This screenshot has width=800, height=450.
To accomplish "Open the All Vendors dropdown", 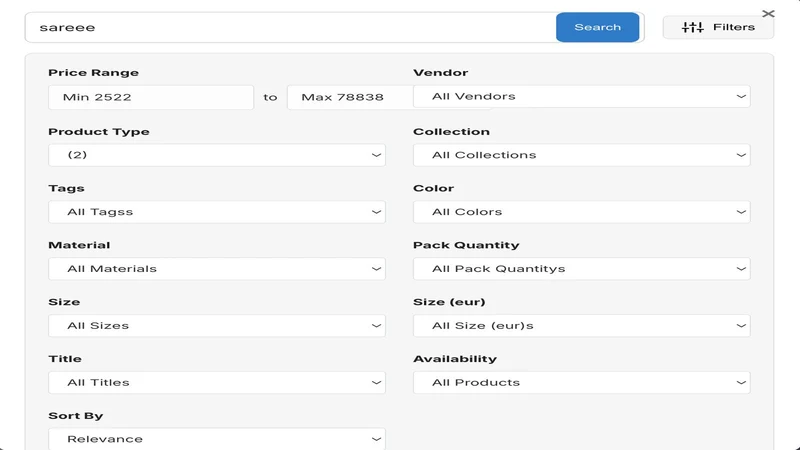I will pyautogui.click(x=582, y=96).
